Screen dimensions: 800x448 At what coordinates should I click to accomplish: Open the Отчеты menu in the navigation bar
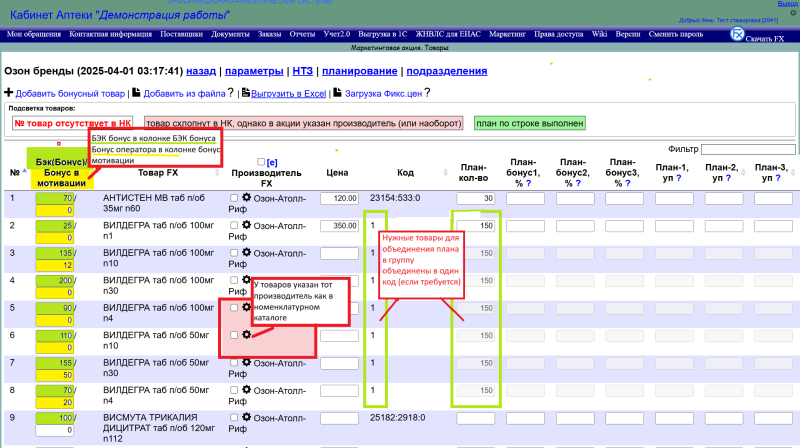tap(302, 34)
